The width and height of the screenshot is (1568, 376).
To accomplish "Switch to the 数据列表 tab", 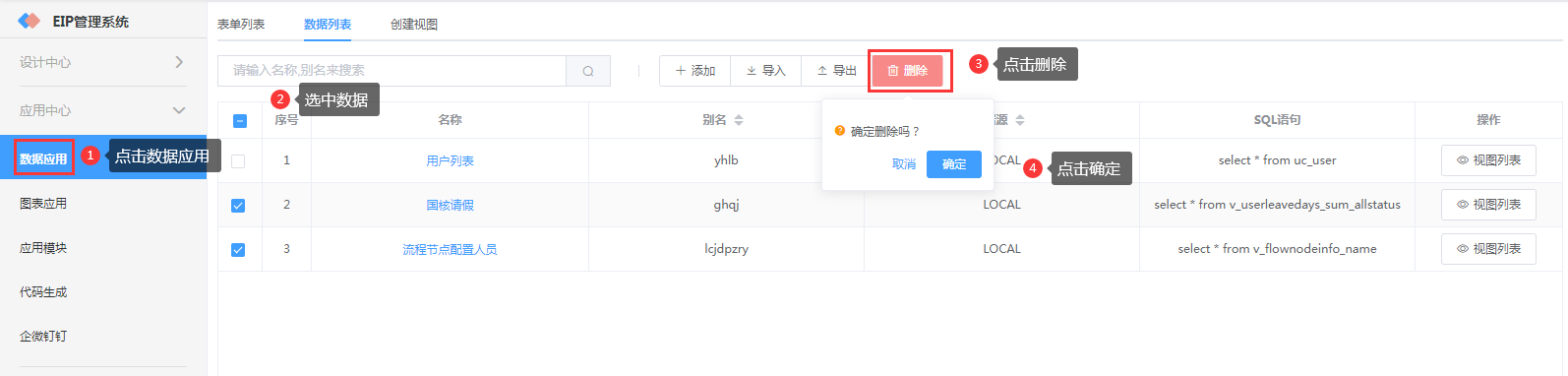I will (328, 25).
